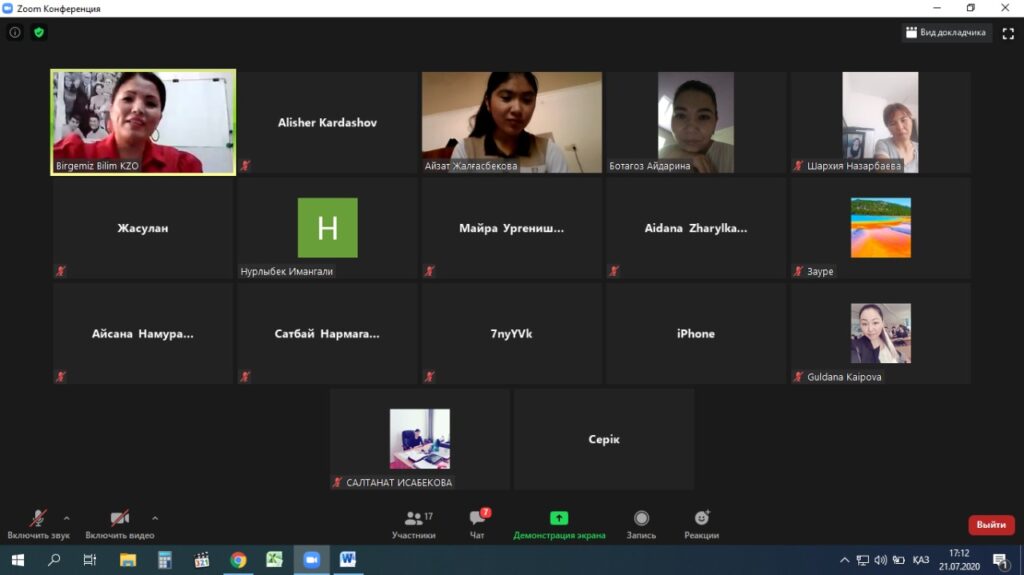Image resolution: width=1024 pixels, height=575 pixels.
Task: Open Windows notification center icon
Action: point(1000,560)
